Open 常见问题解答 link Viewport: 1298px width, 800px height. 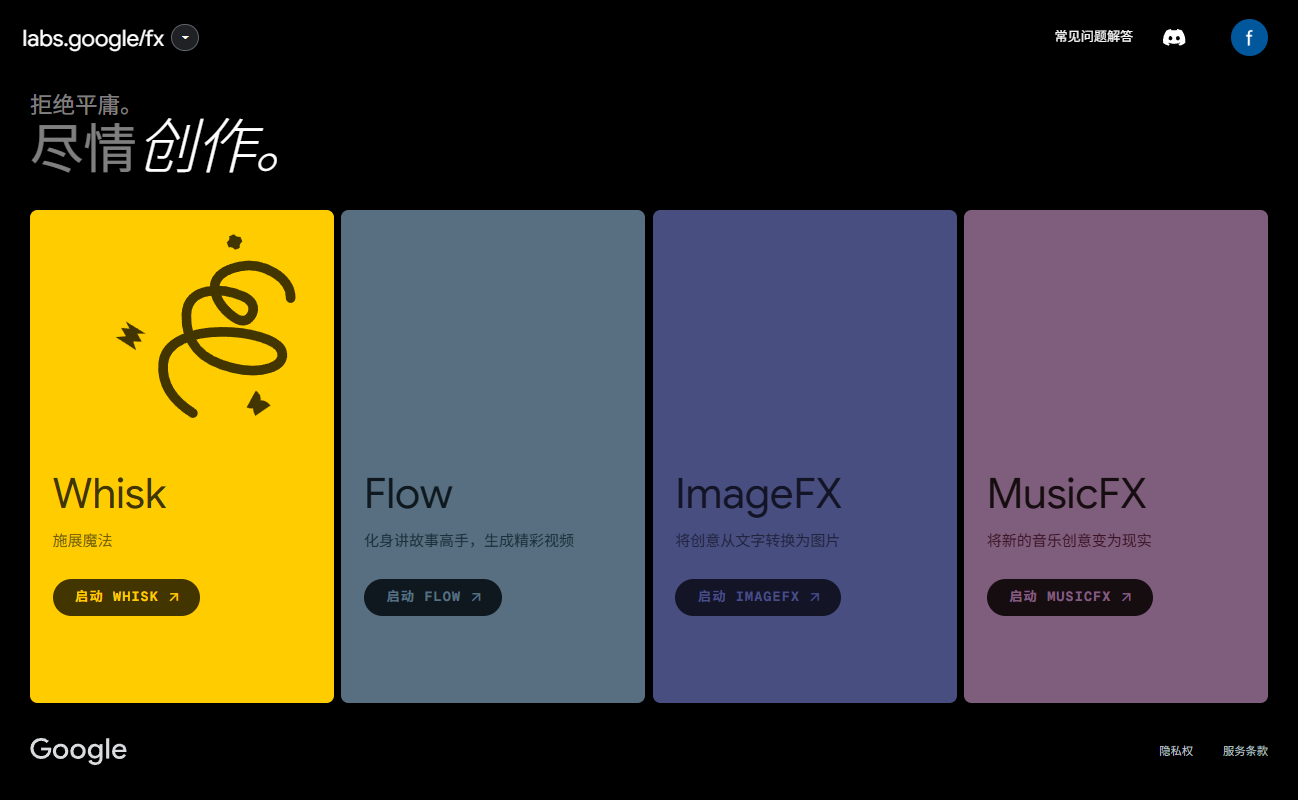pyautogui.click(x=1094, y=37)
